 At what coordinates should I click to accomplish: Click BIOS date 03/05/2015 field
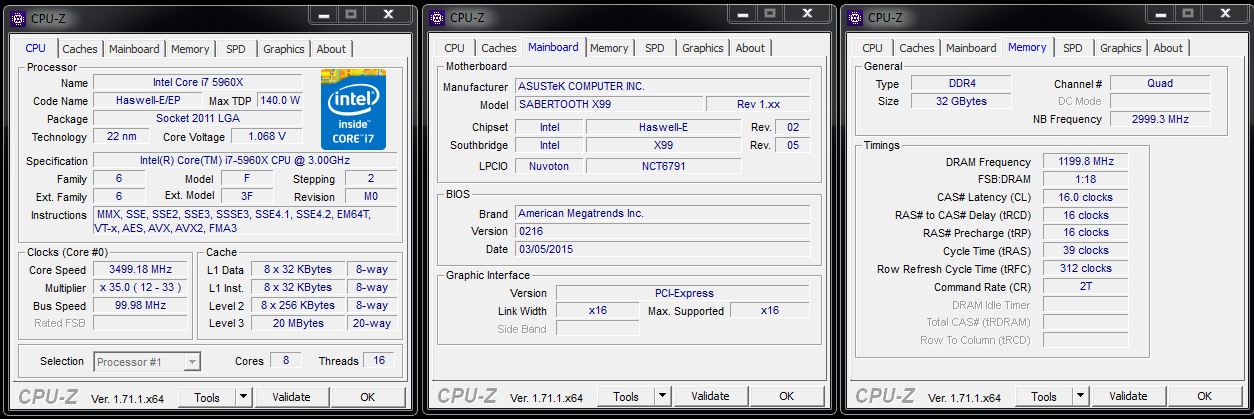(662, 250)
